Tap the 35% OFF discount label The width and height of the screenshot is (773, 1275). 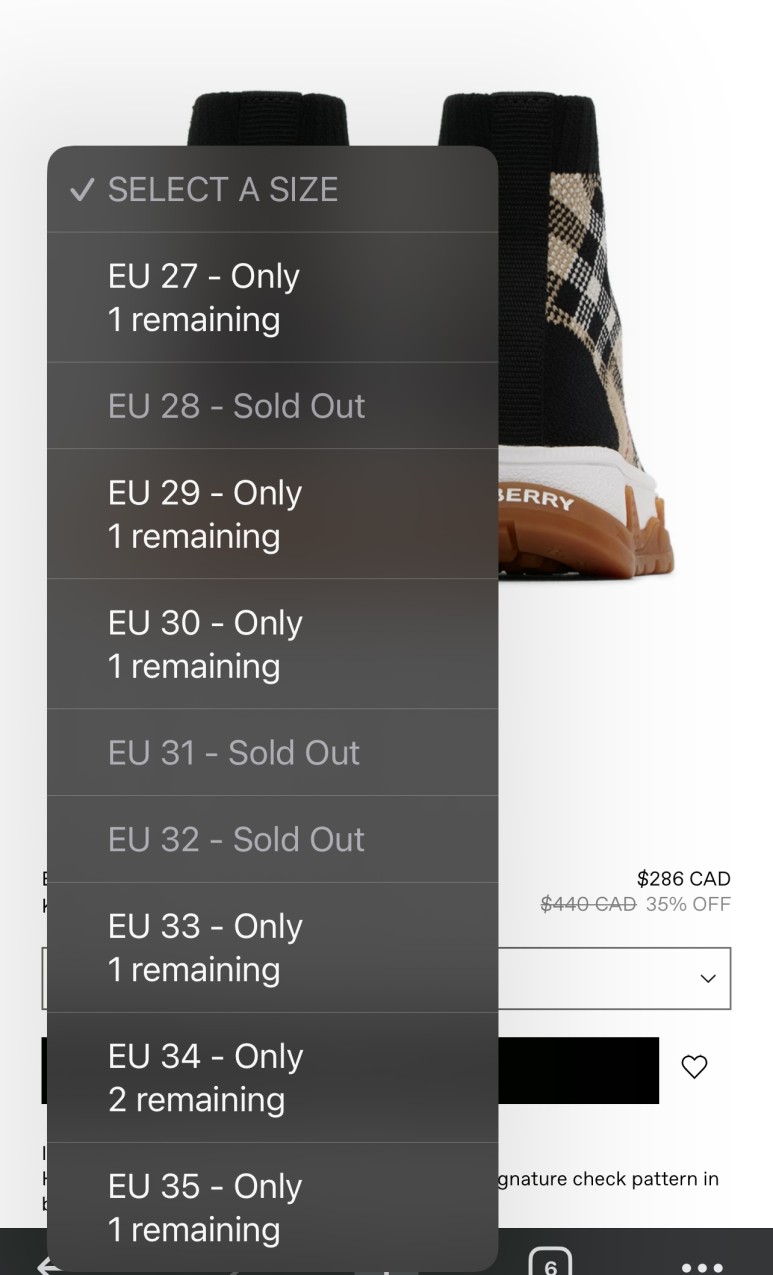pos(688,904)
